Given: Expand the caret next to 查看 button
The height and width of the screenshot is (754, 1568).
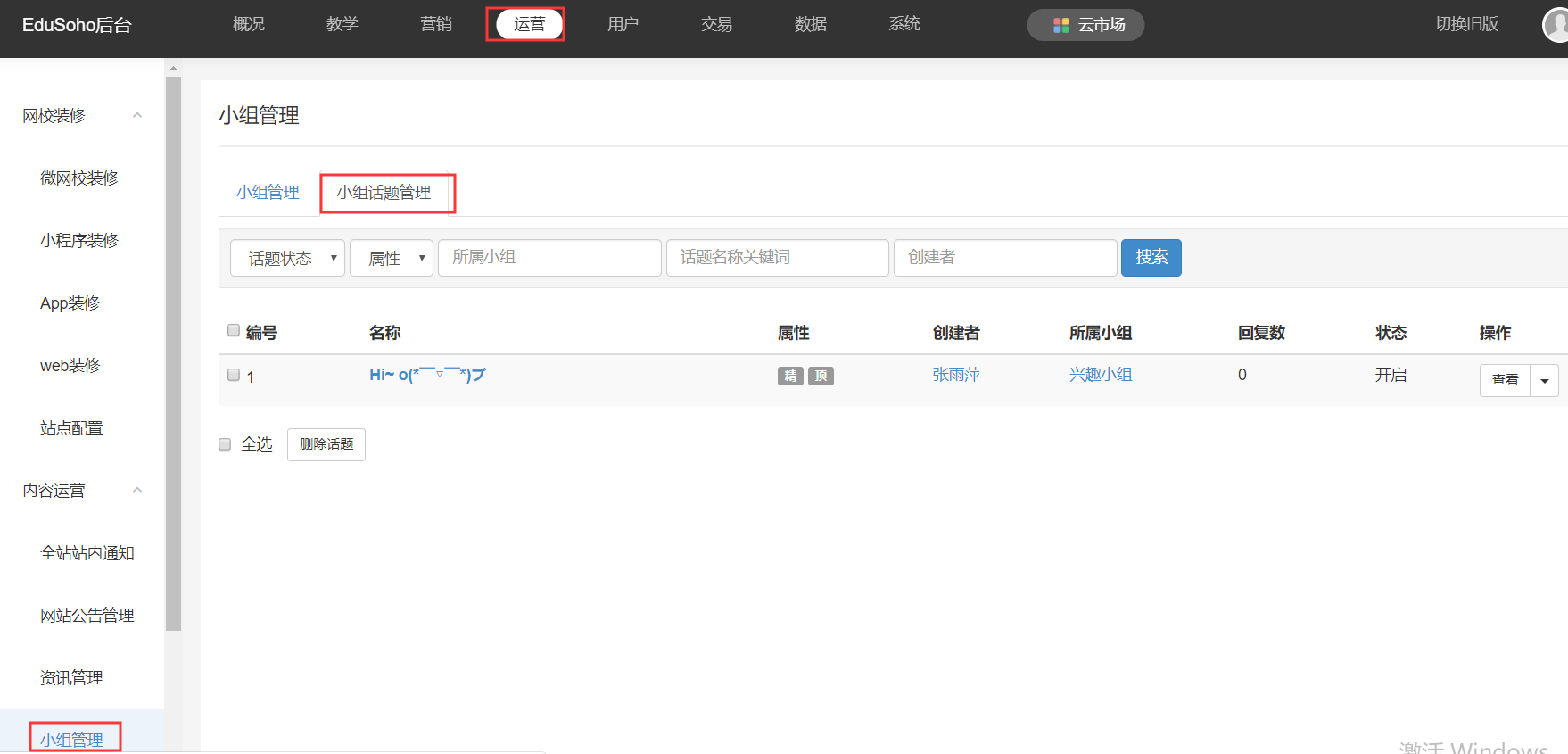Looking at the screenshot, I should (1544, 380).
